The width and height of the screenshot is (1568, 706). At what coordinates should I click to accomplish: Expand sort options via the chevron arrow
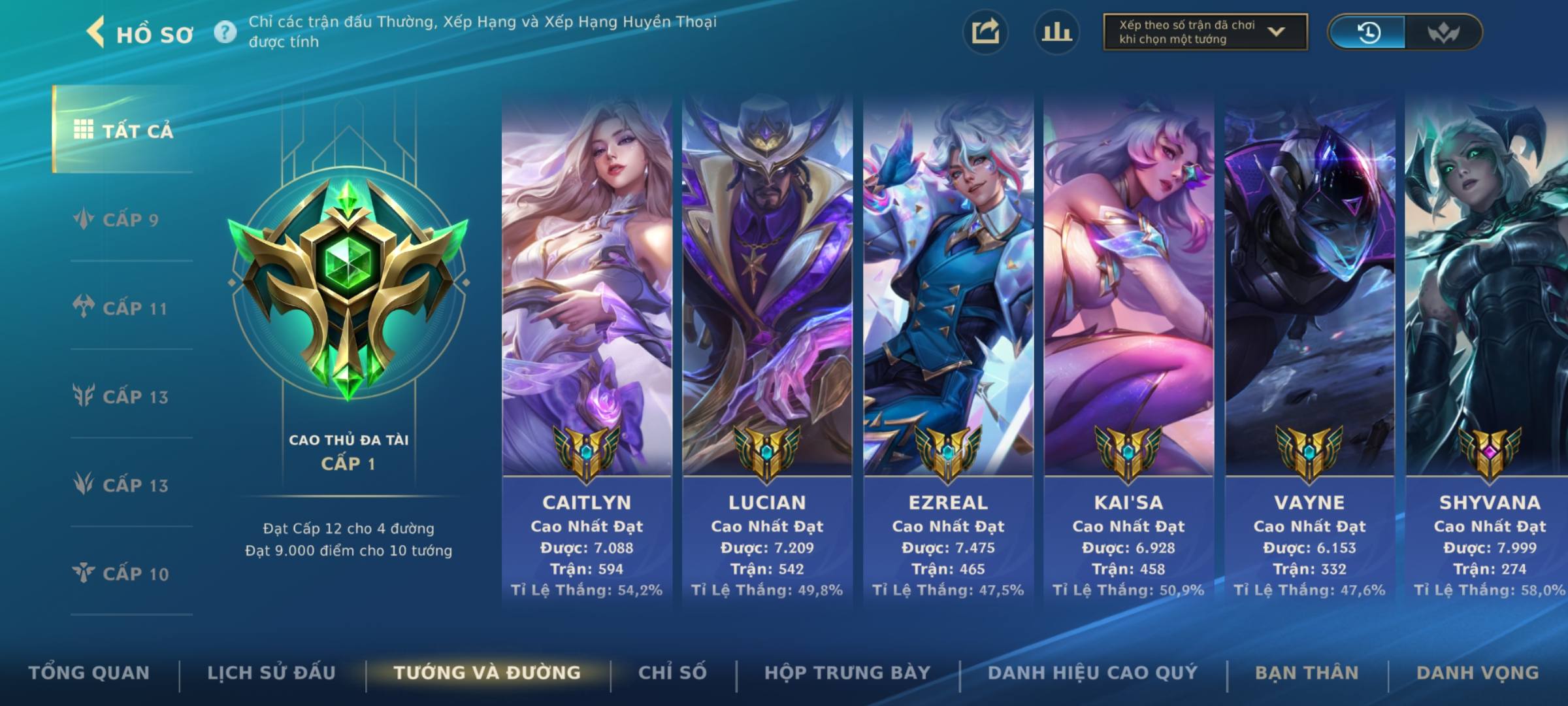tap(1277, 32)
